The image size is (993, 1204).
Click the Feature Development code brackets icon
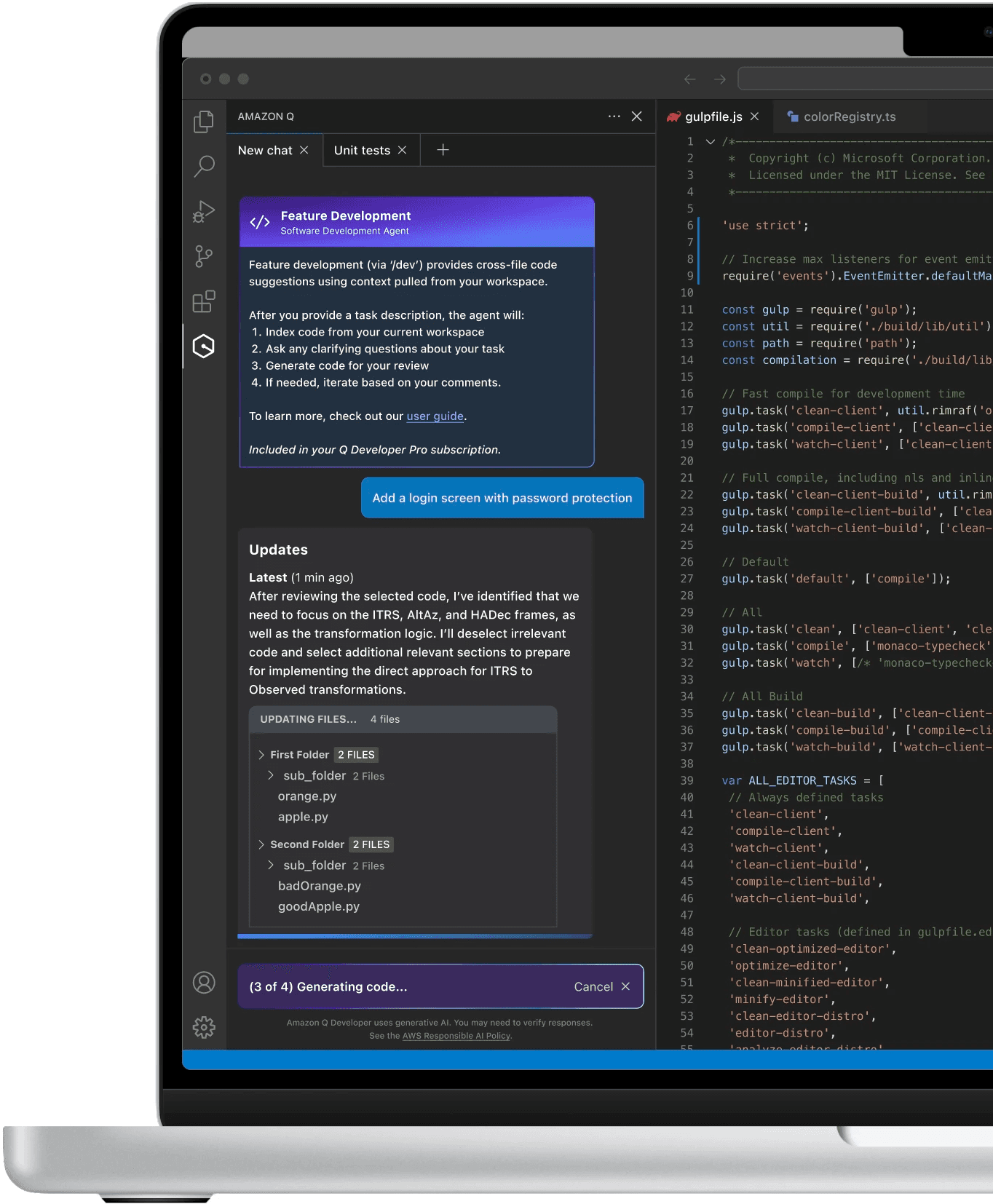click(260, 222)
